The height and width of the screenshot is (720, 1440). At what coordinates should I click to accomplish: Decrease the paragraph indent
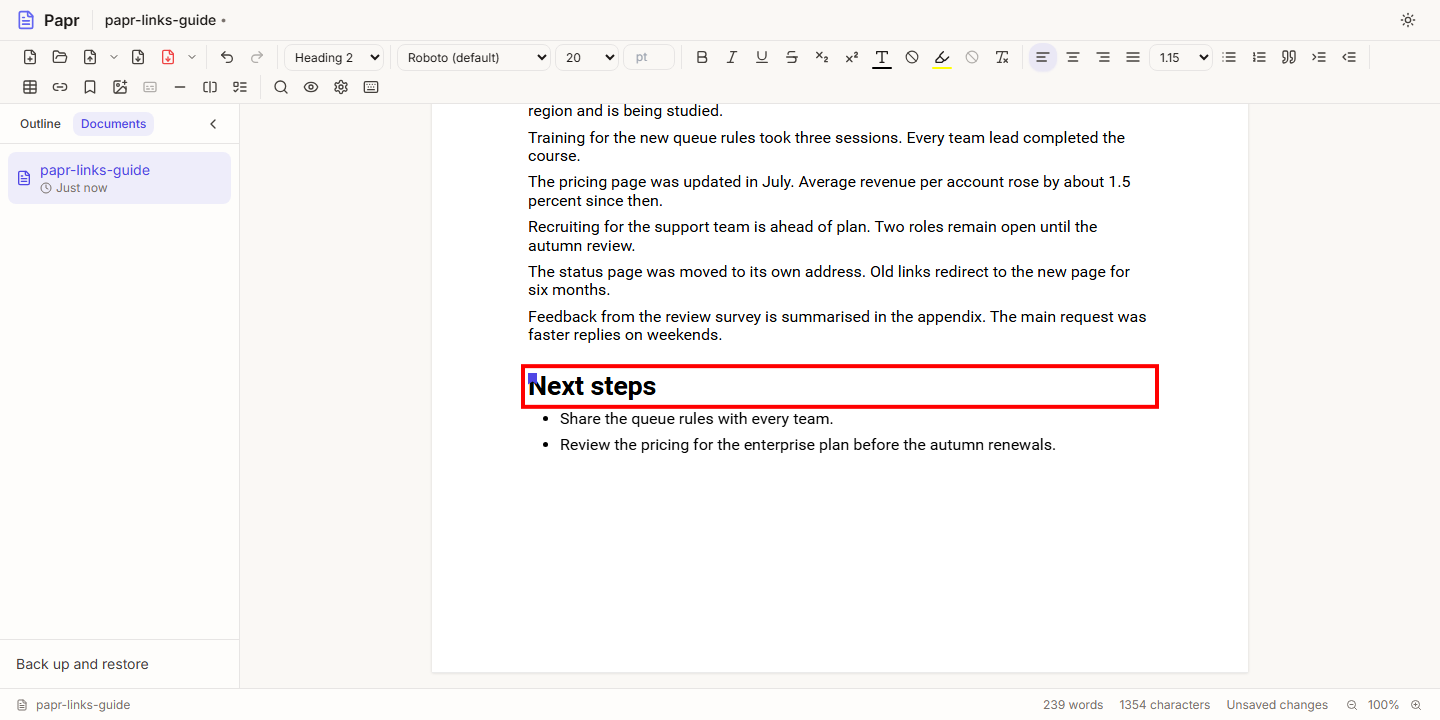[1349, 57]
